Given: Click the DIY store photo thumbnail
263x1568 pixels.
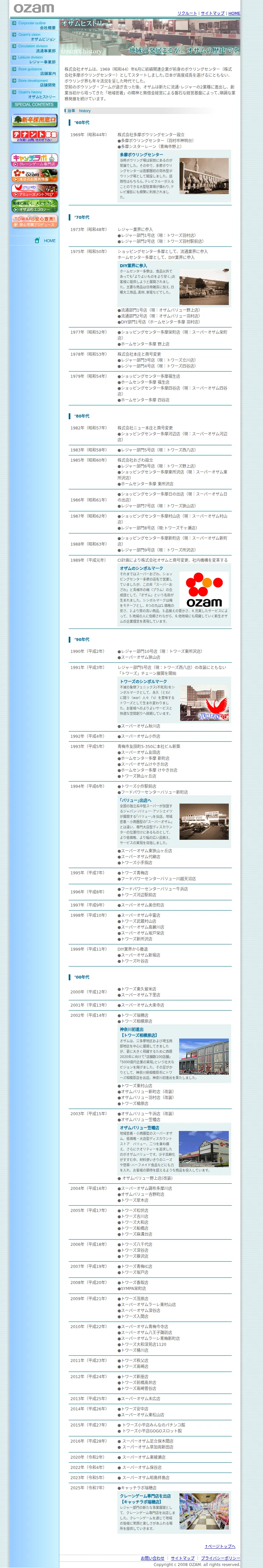Looking at the screenshot, I should click(x=204, y=287).
